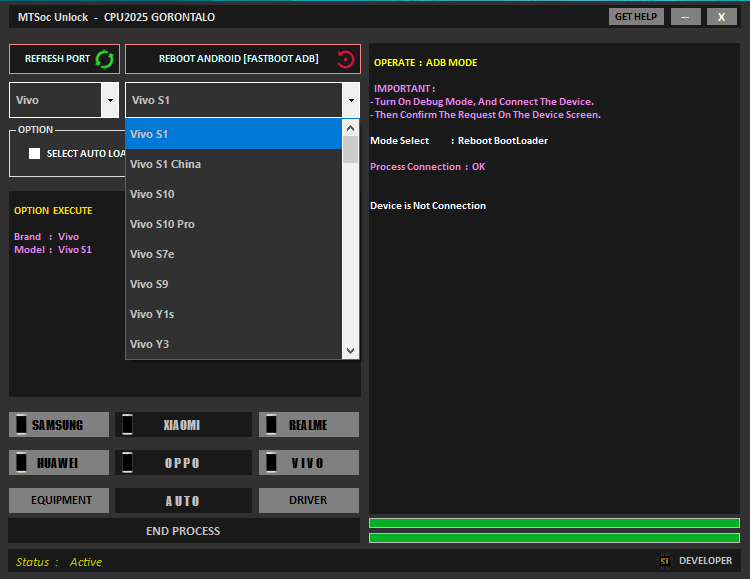Choose Vivo S9 from the model list
This screenshot has height=579, width=750.
(x=234, y=284)
